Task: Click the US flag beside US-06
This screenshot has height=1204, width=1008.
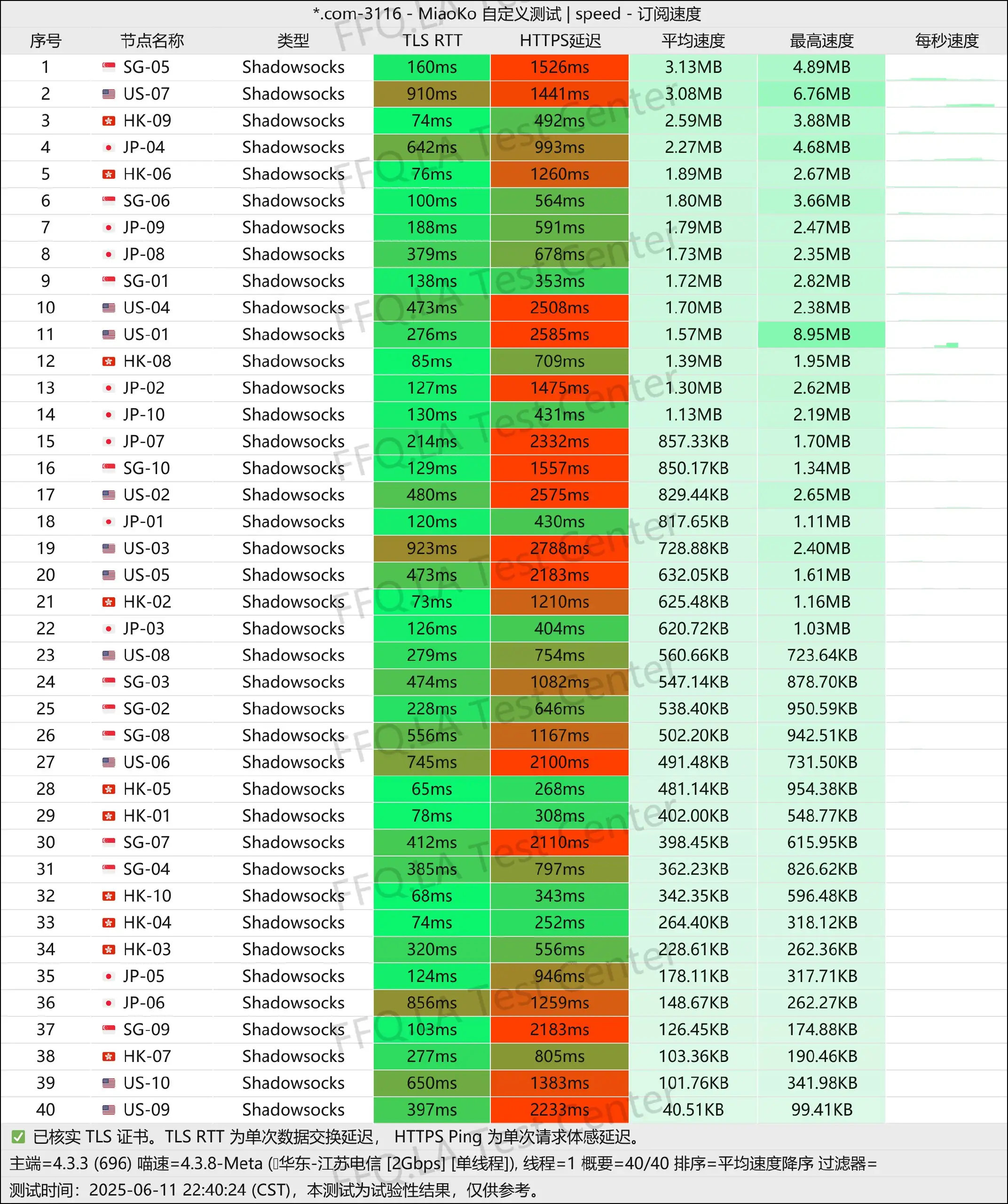Action: point(109,762)
